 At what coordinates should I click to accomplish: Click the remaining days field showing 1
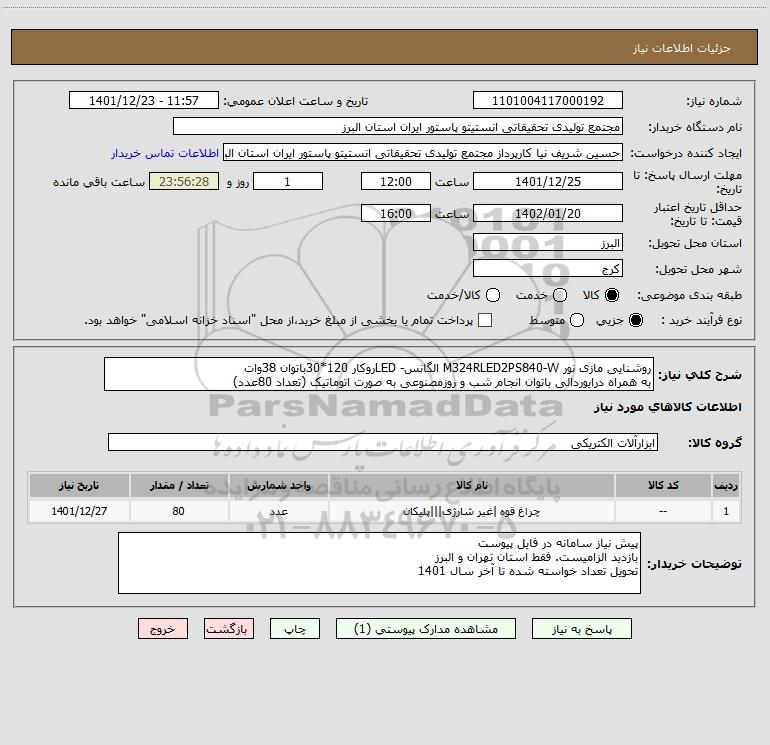pyautogui.click(x=288, y=181)
